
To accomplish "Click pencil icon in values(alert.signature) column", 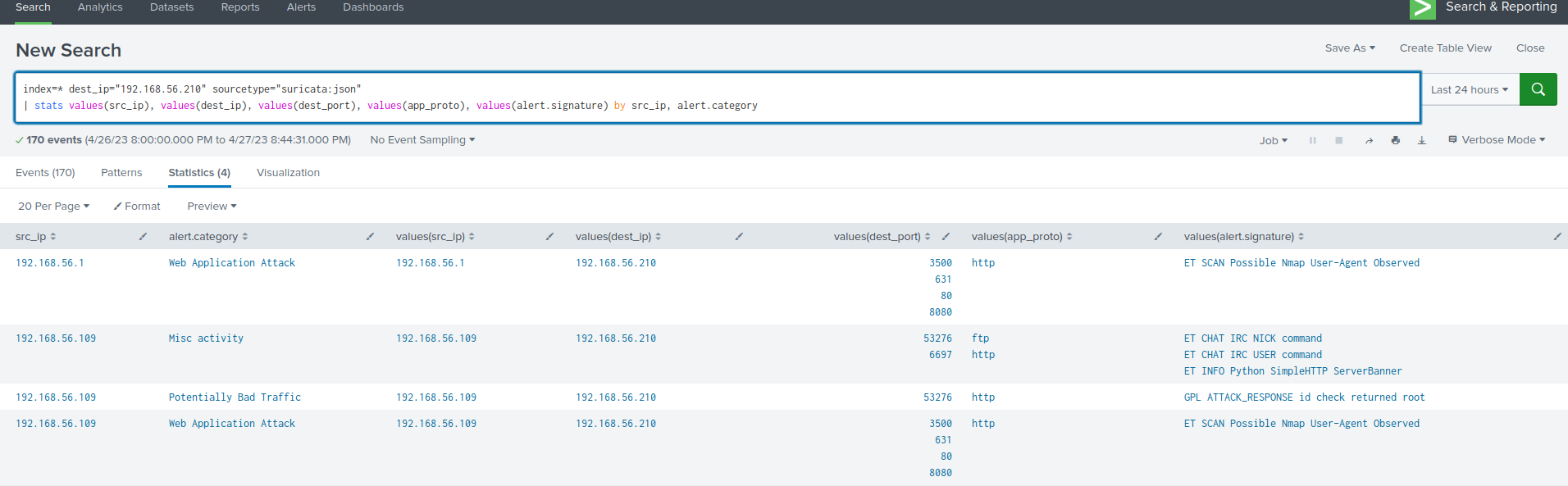I will 1557,237.
